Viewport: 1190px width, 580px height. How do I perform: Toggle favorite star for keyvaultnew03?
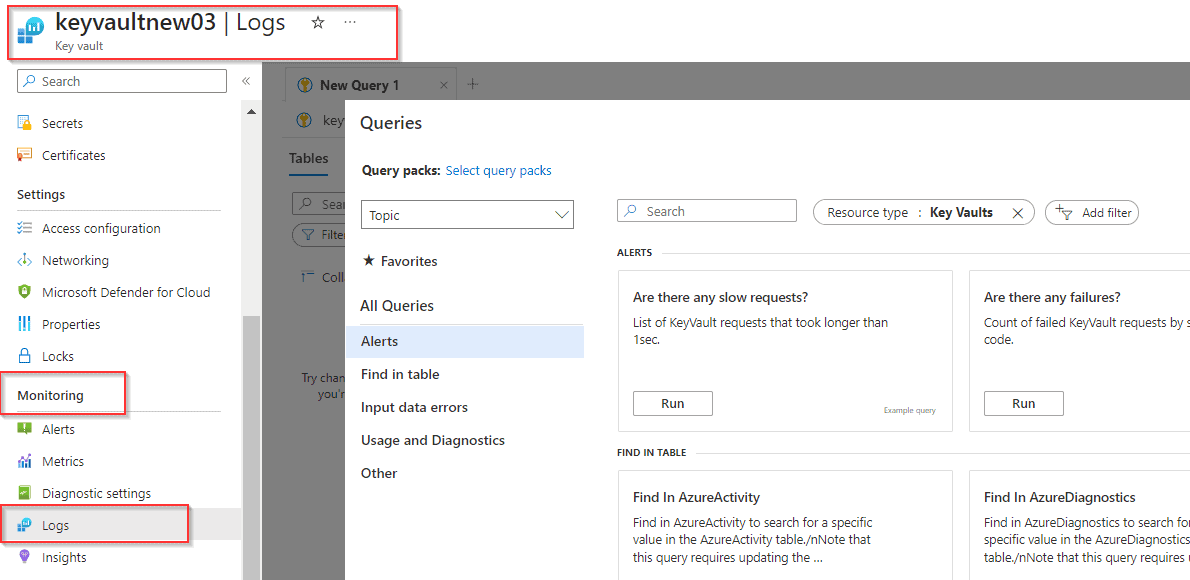(317, 22)
